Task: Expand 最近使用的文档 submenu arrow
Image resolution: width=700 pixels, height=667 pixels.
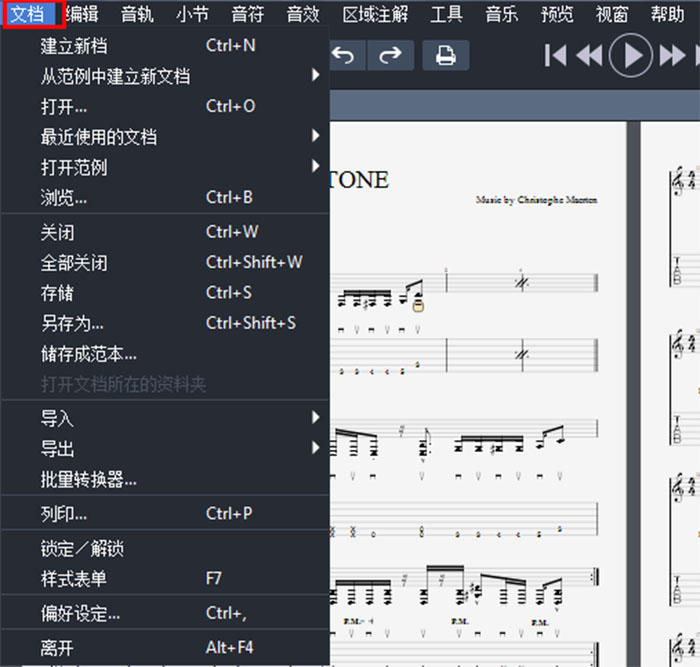Action: (x=316, y=136)
